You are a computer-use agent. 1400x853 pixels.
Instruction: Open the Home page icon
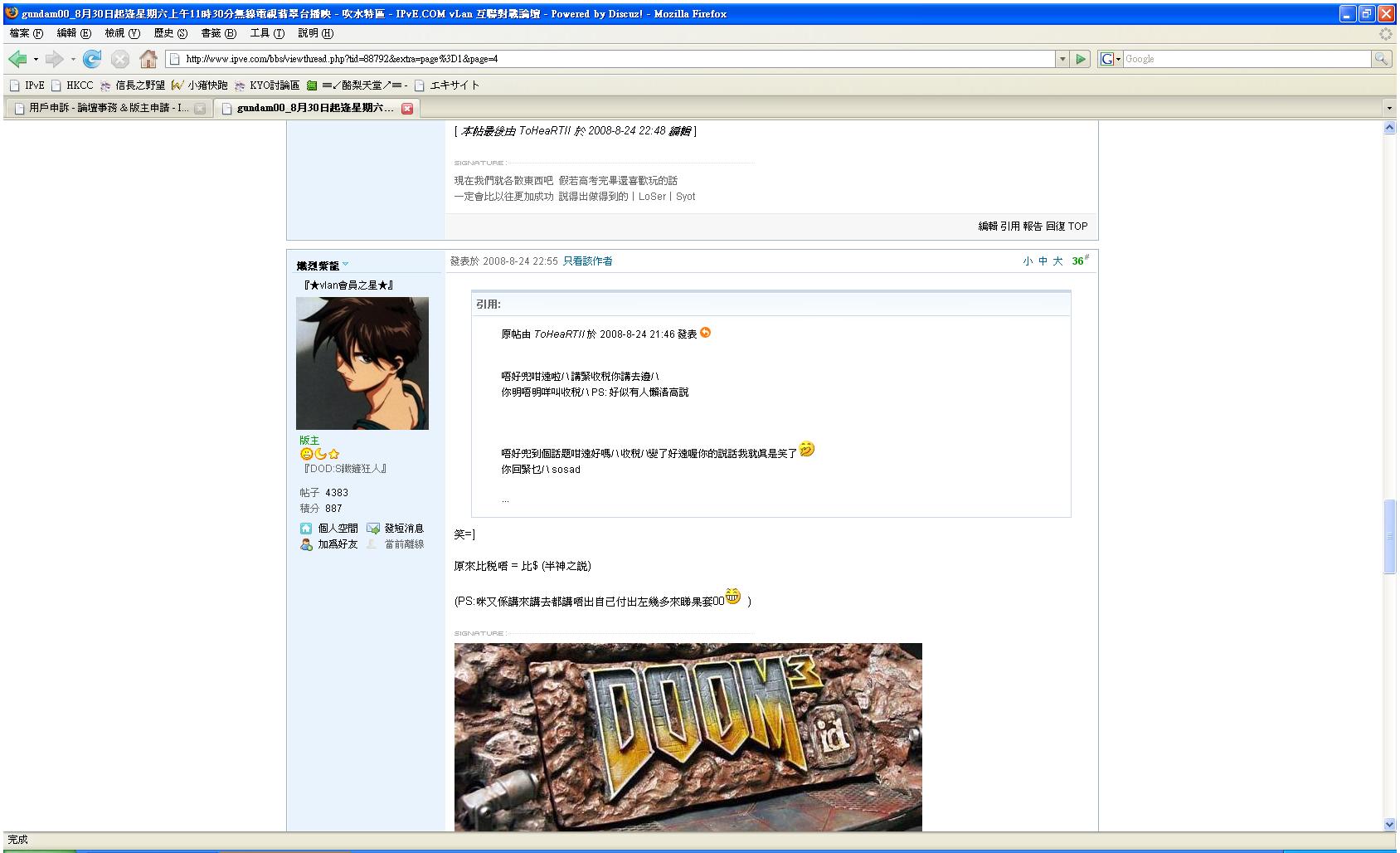pyautogui.click(x=148, y=59)
